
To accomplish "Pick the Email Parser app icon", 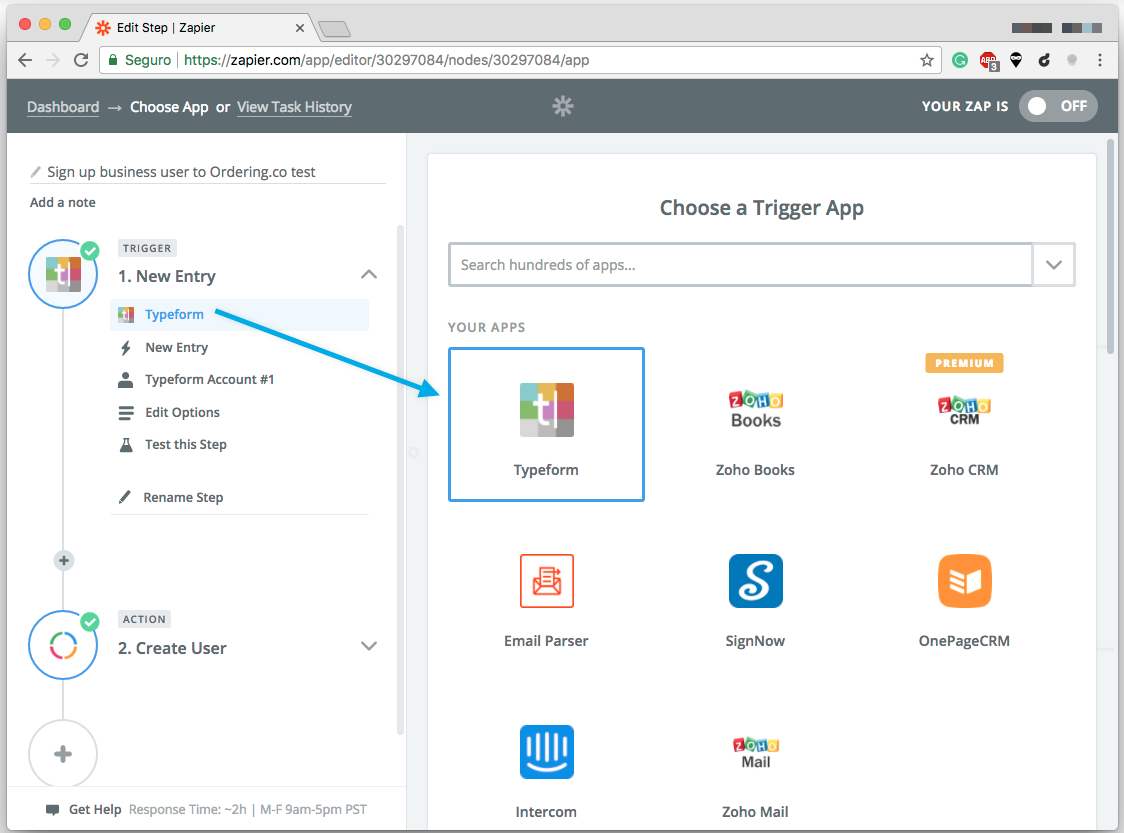I will point(546,581).
